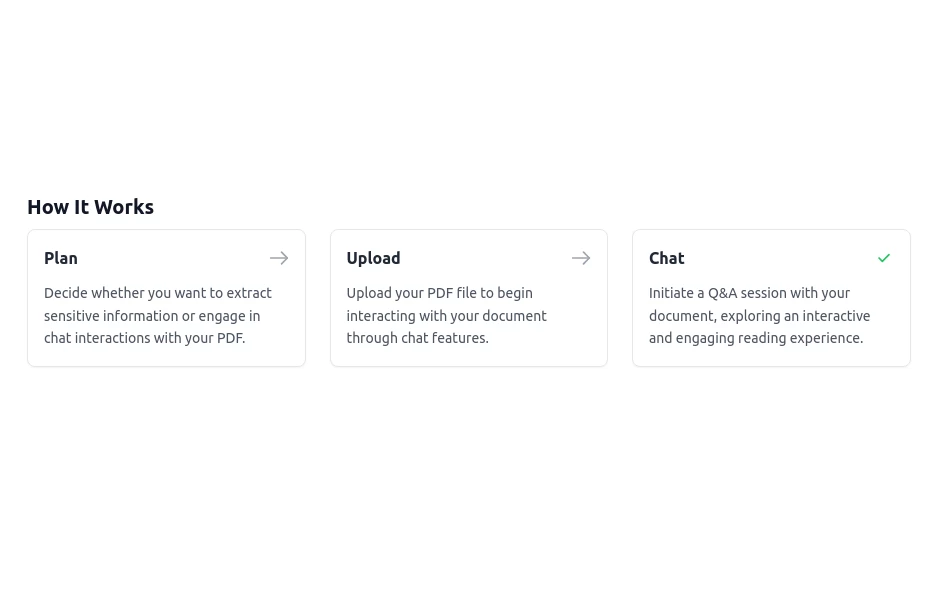Screen dimensions: 948x607
Task: Click the word "Works" in the heading
Action: [x=124, y=207]
